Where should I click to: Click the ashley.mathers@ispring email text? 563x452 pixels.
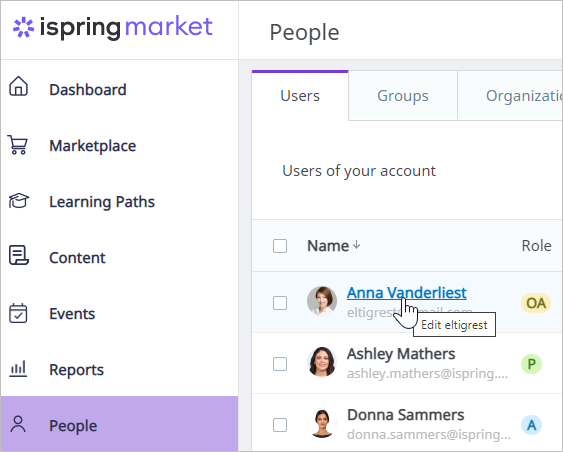427,374
